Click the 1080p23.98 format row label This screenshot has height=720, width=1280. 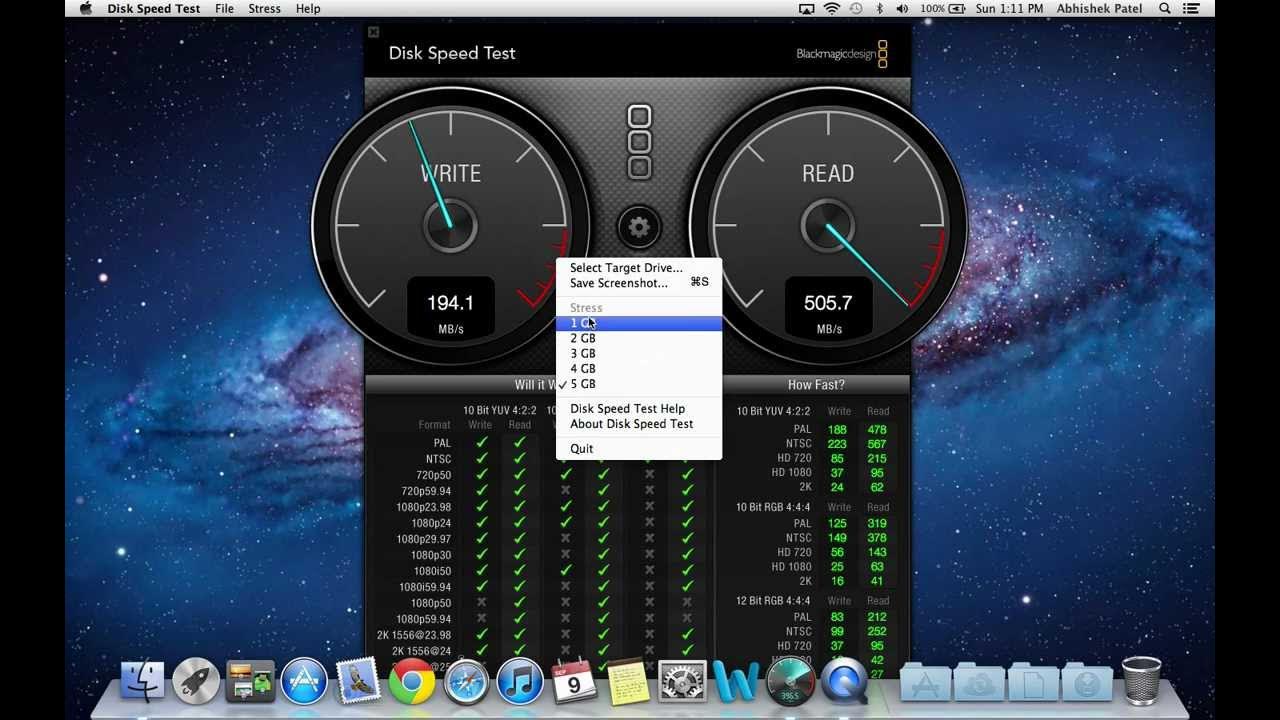point(424,507)
